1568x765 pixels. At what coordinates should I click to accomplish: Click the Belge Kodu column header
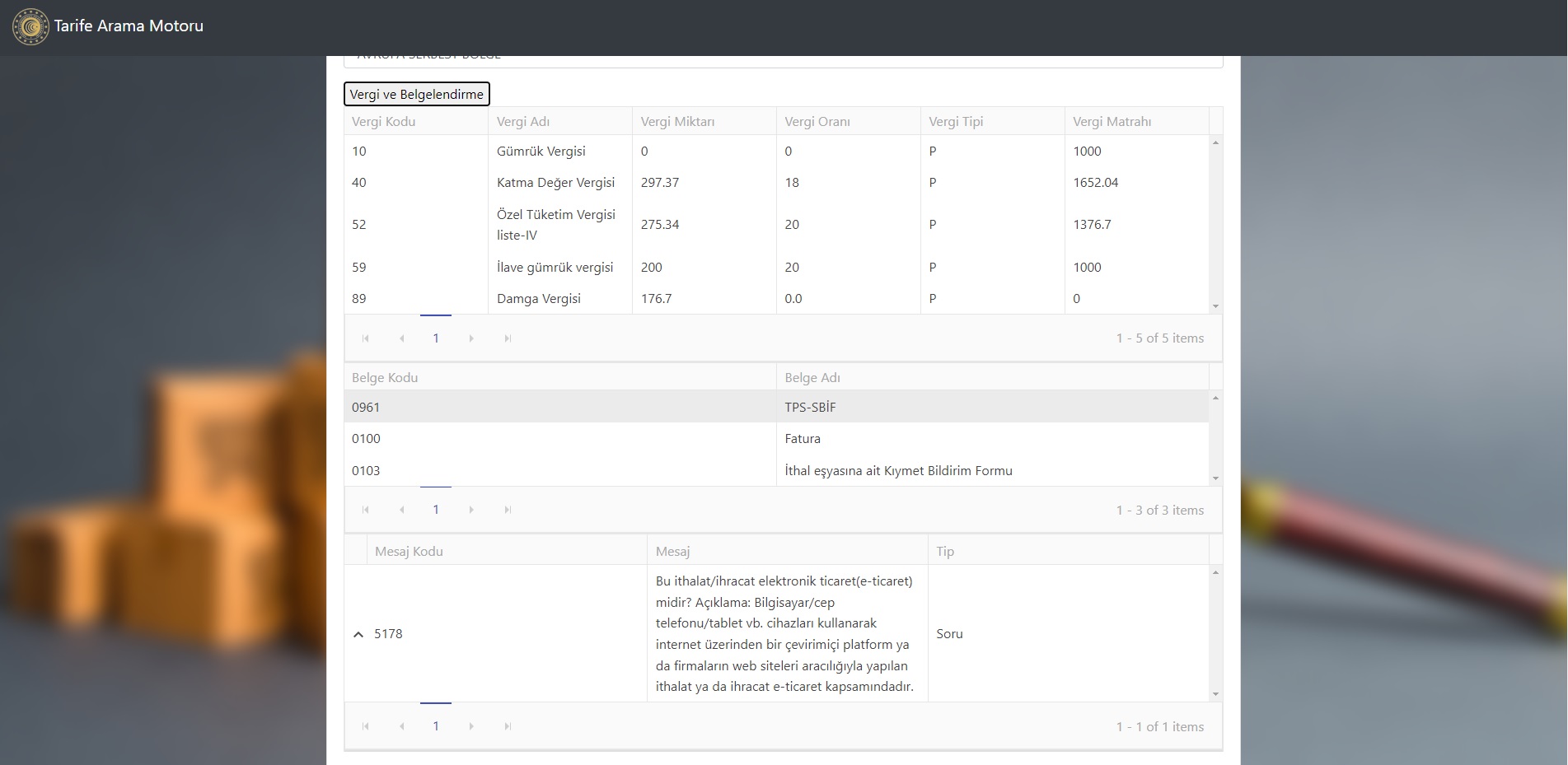pyautogui.click(x=560, y=378)
